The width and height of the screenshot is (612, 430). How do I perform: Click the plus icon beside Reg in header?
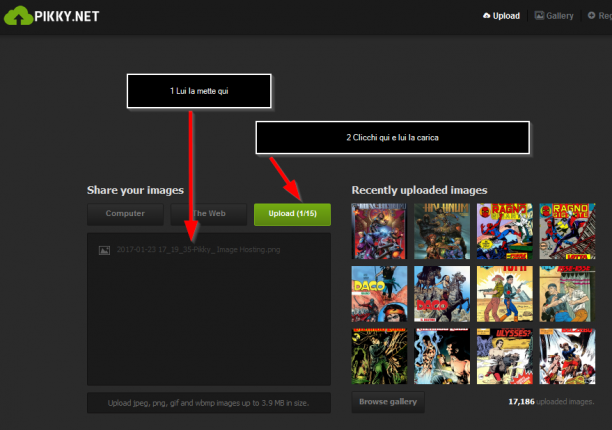pos(591,16)
